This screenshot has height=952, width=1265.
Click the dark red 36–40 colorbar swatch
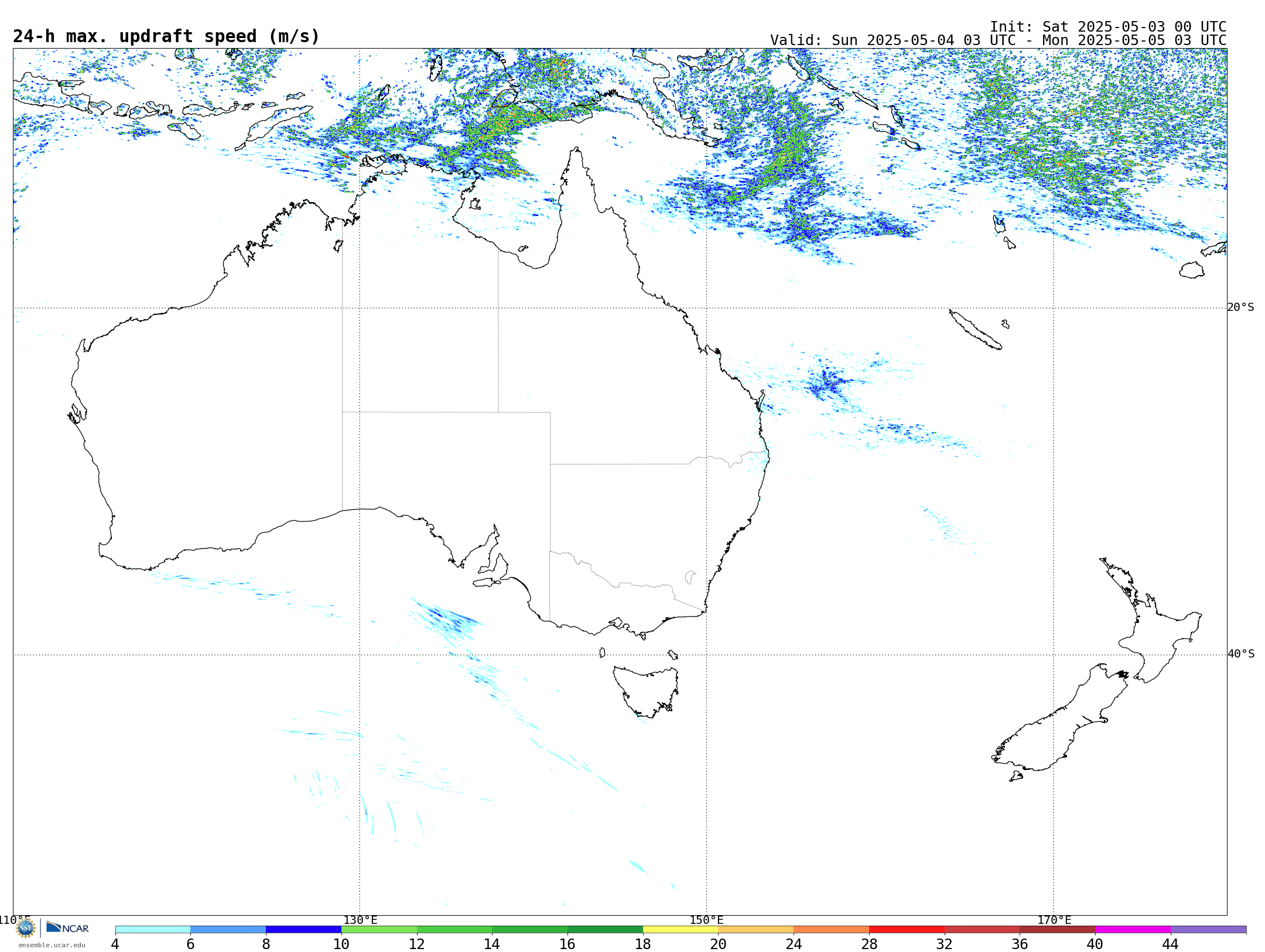(x=1058, y=929)
